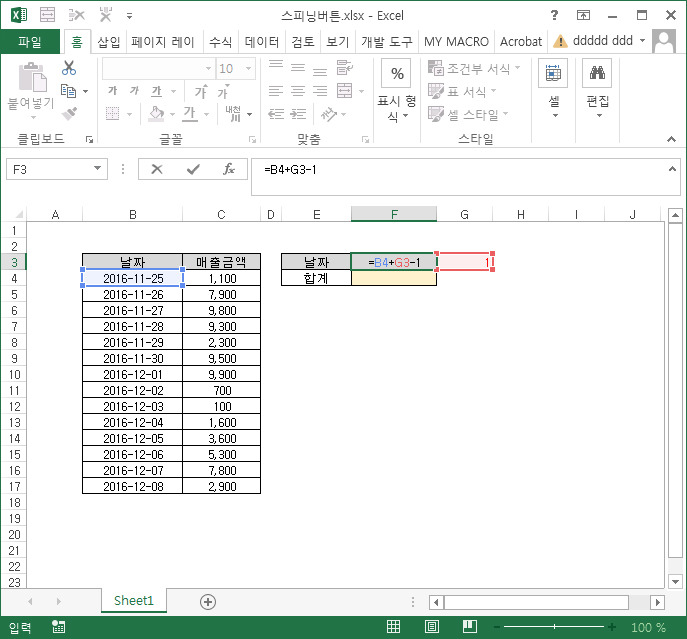
Task: Switch to the 삽입 (Insert) tab
Action: coord(108,42)
